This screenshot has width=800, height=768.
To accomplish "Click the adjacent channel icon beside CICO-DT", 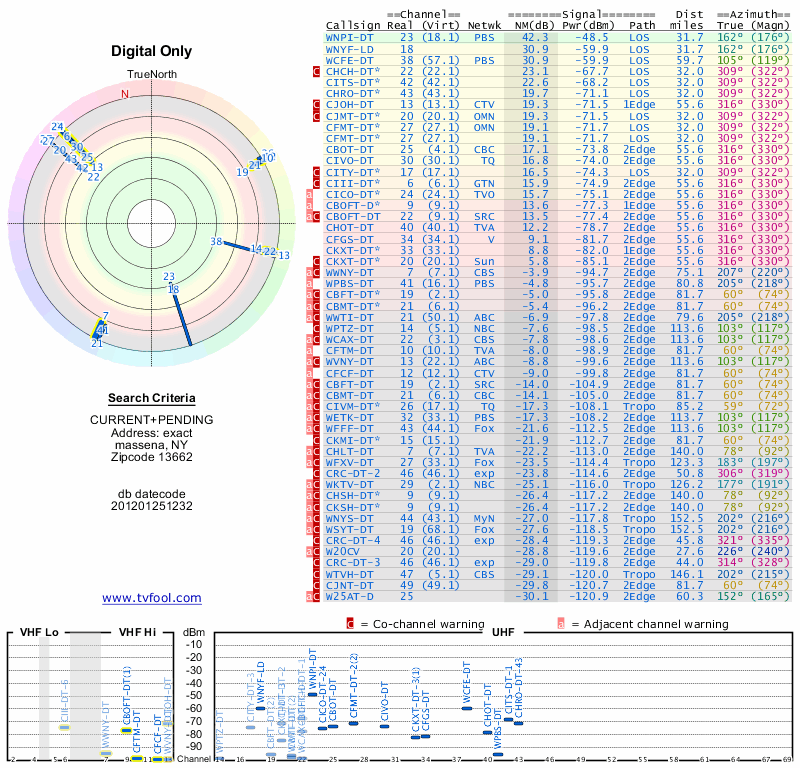I will (310, 194).
